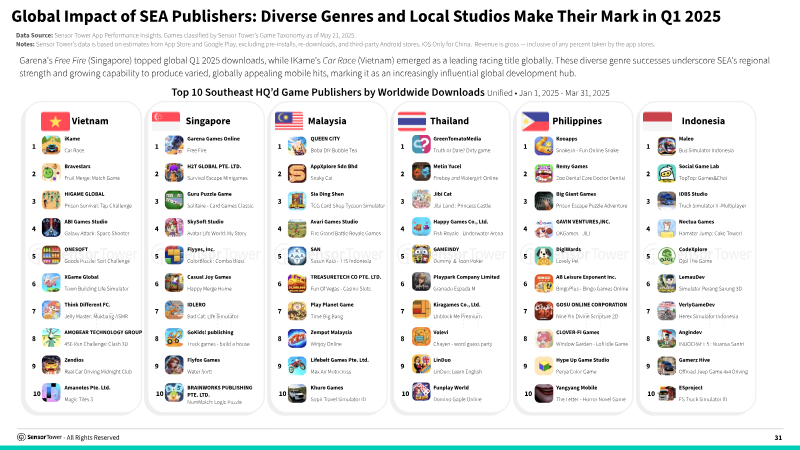Viewport: 800px width, 450px height.
Task: Click the Indonesia flag icon
Action: pos(657,121)
